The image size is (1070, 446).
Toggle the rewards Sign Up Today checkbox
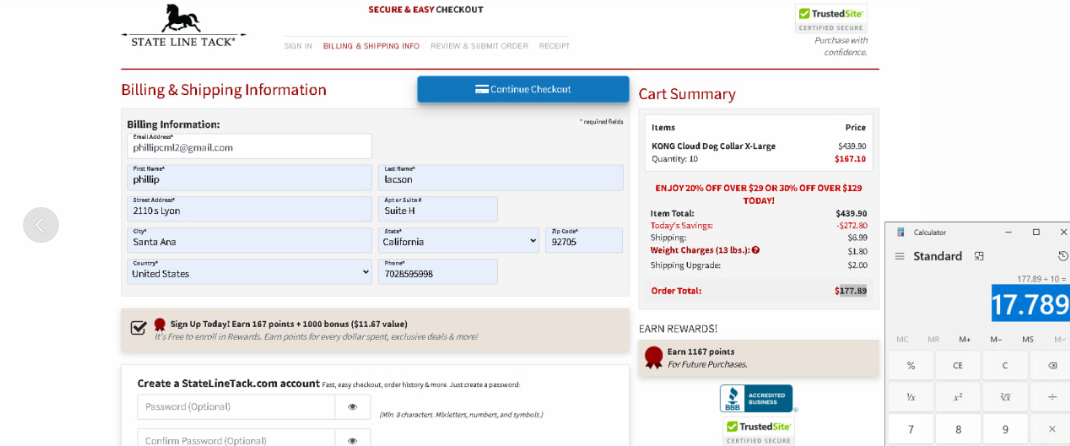click(x=139, y=327)
